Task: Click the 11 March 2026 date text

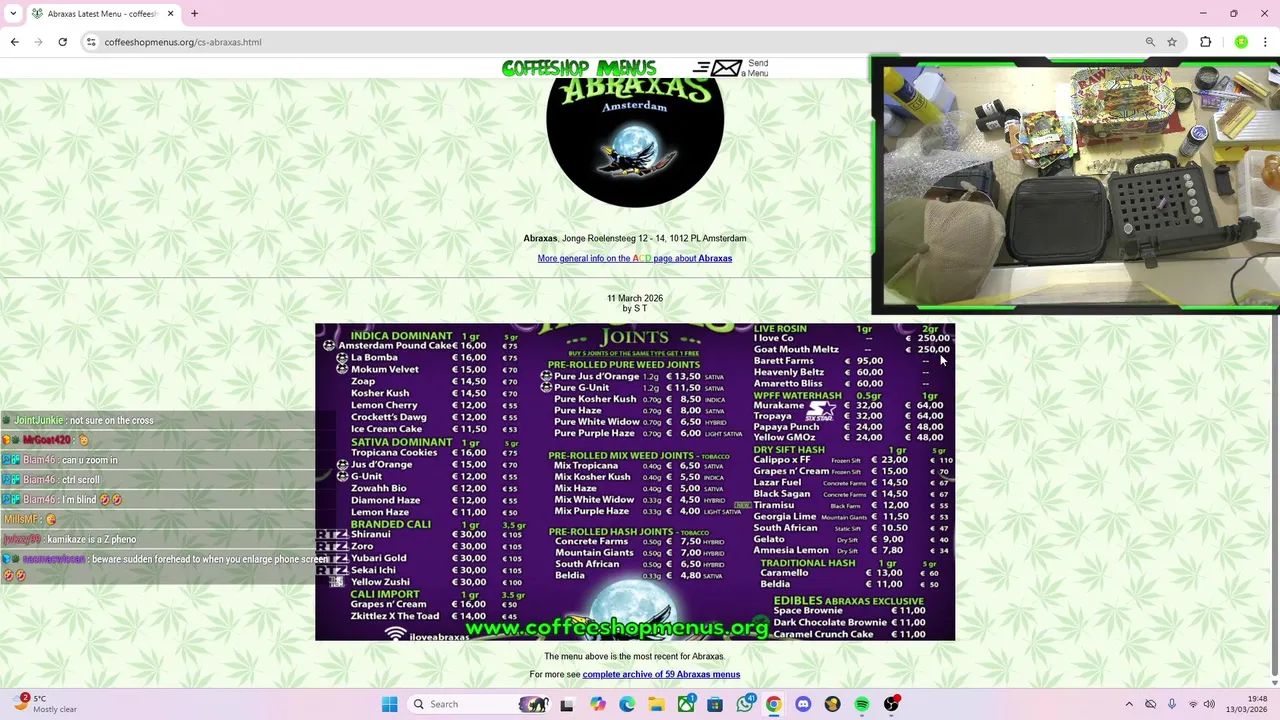Action: [635, 298]
